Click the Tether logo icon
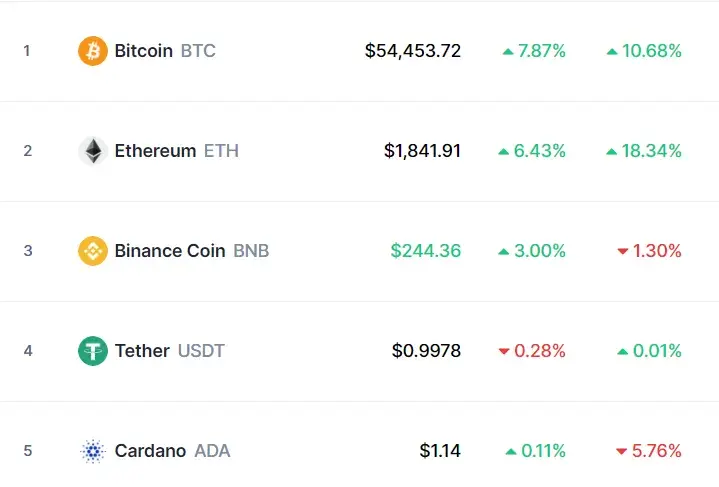 93,351
